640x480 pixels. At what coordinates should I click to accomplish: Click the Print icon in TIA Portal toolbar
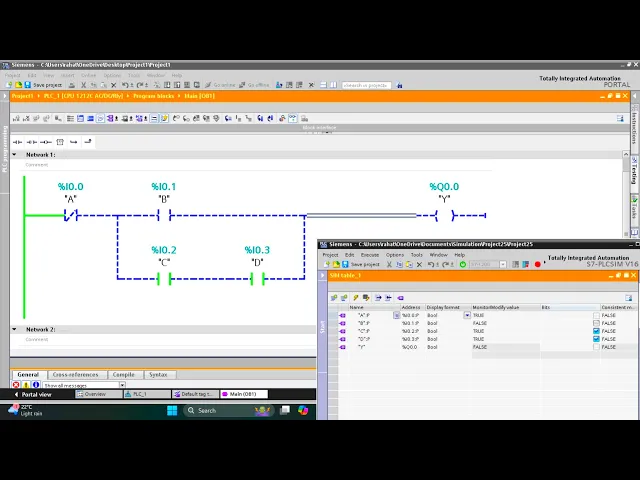pos(72,85)
